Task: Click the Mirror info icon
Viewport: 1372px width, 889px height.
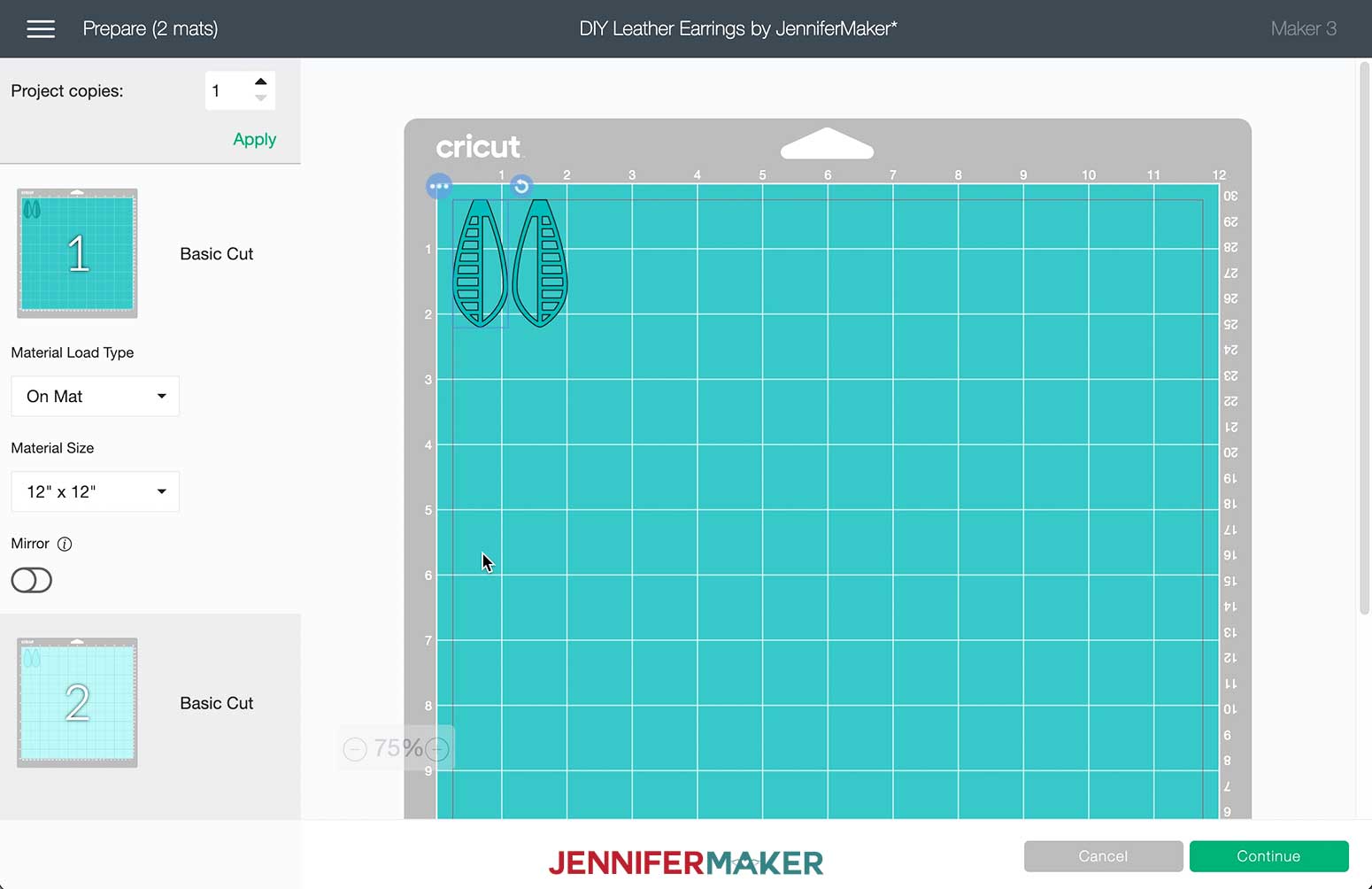Action: point(65,544)
